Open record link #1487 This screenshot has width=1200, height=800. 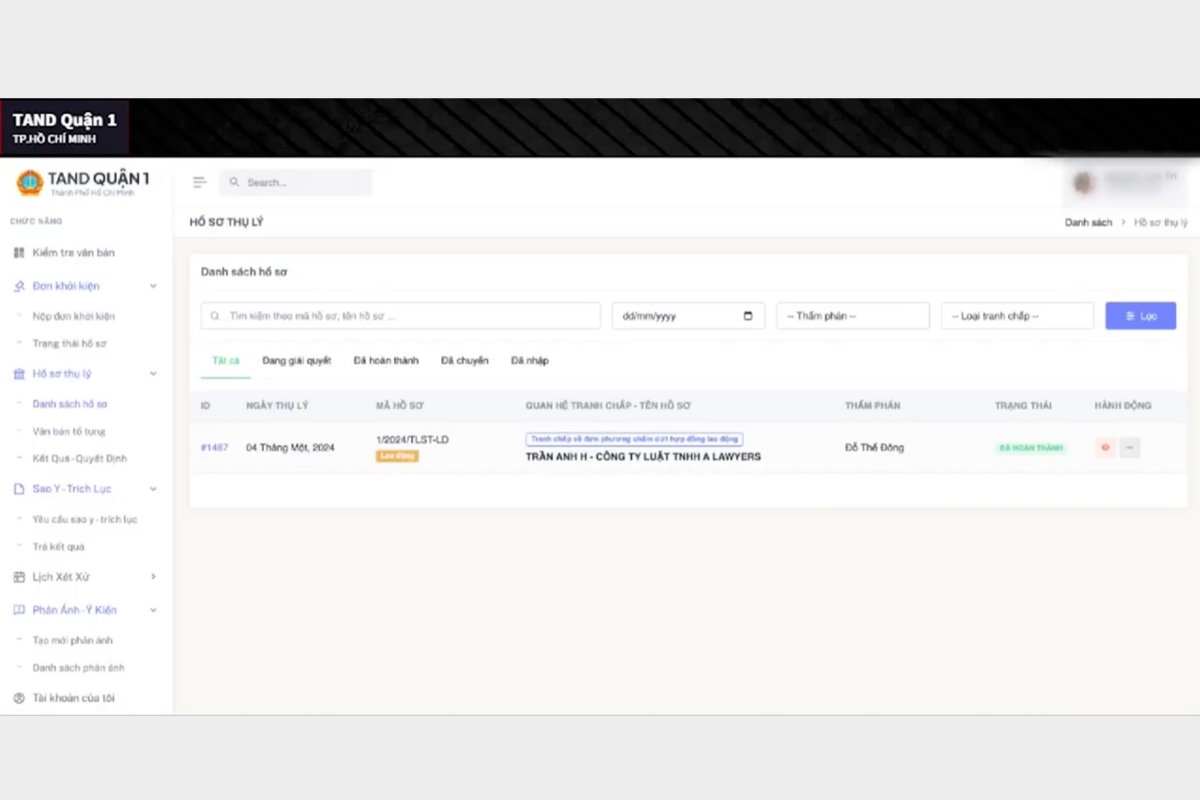(x=214, y=448)
